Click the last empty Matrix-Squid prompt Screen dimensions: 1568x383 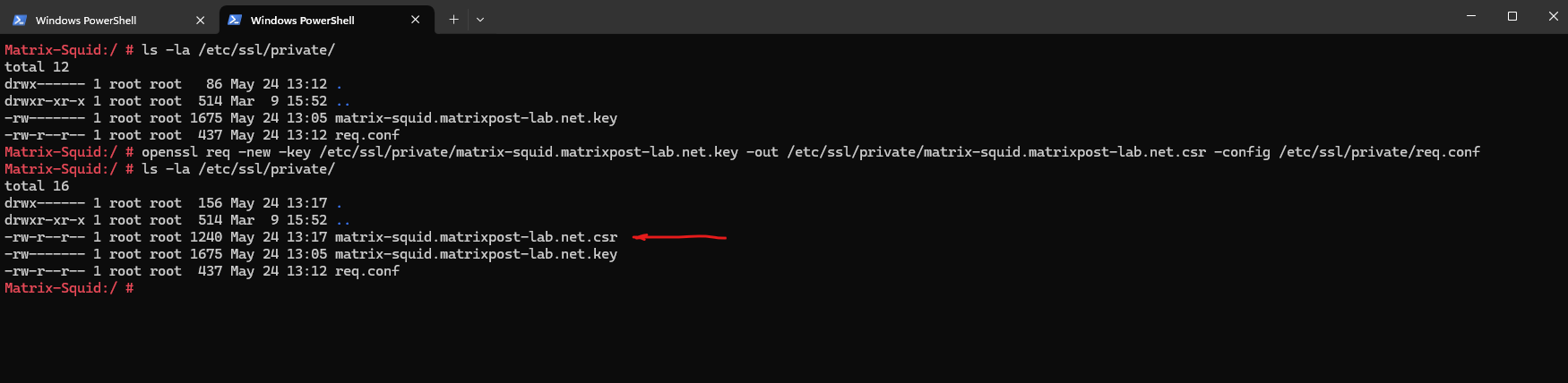[x=69, y=288]
